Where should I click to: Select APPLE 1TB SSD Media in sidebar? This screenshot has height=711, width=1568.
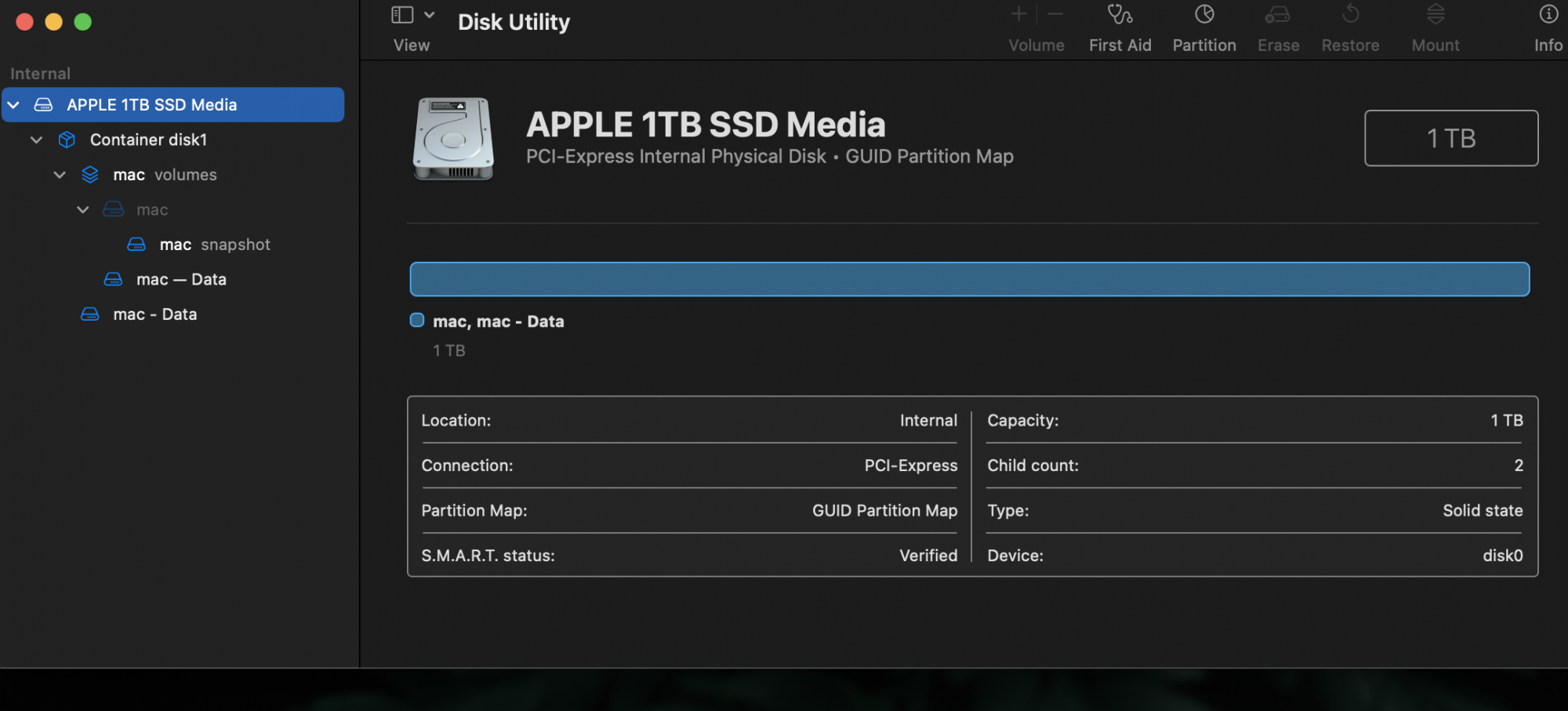pyautogui.click(x=172, y=105)
